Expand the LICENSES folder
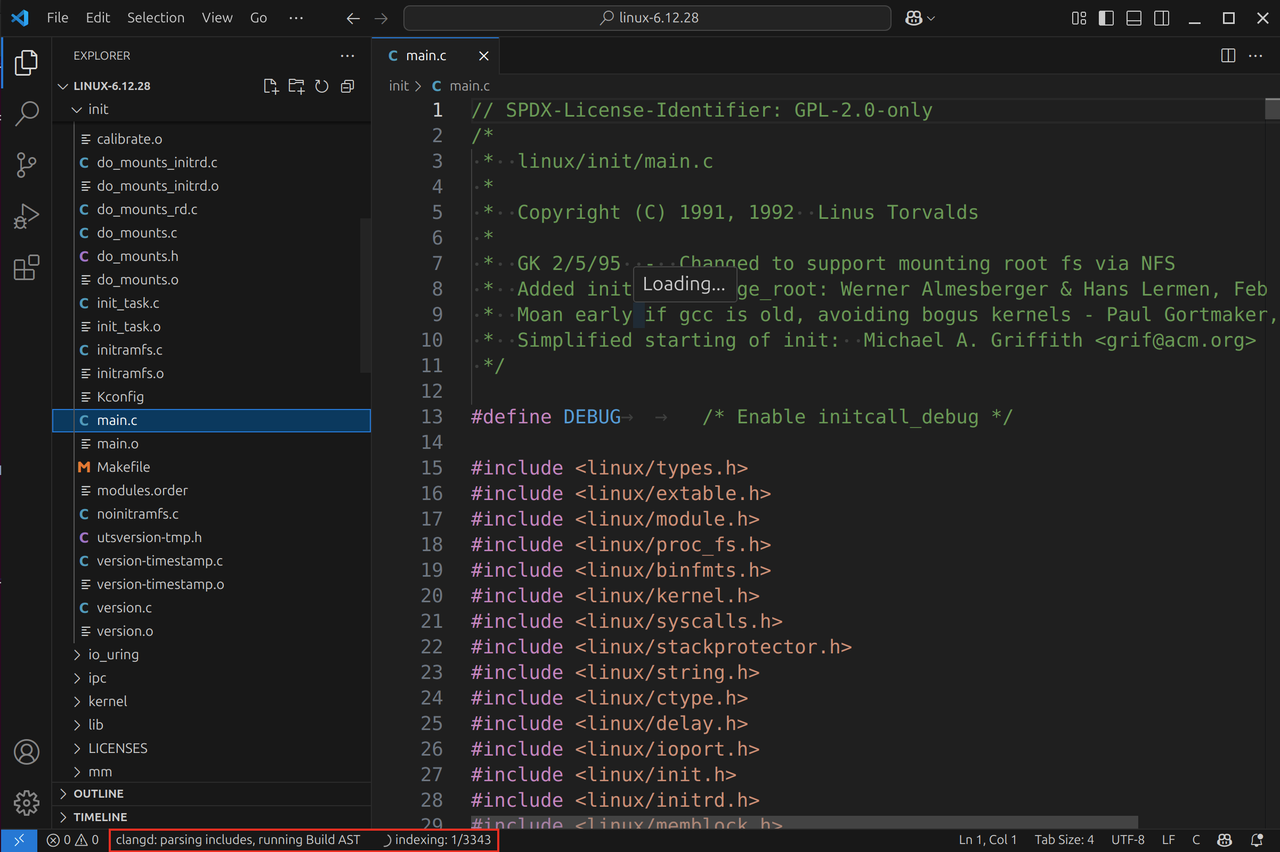Viewport: 1280px width, 852px height. click(x=211, y=748)
